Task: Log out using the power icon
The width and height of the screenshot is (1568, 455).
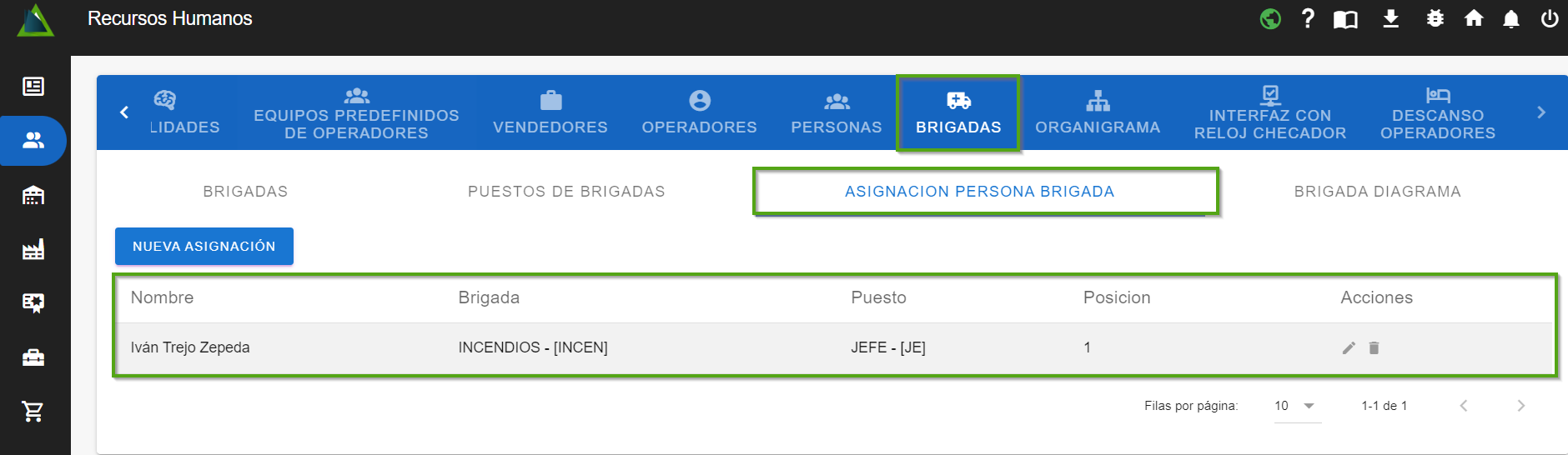Action: (x=1549, y=18)
